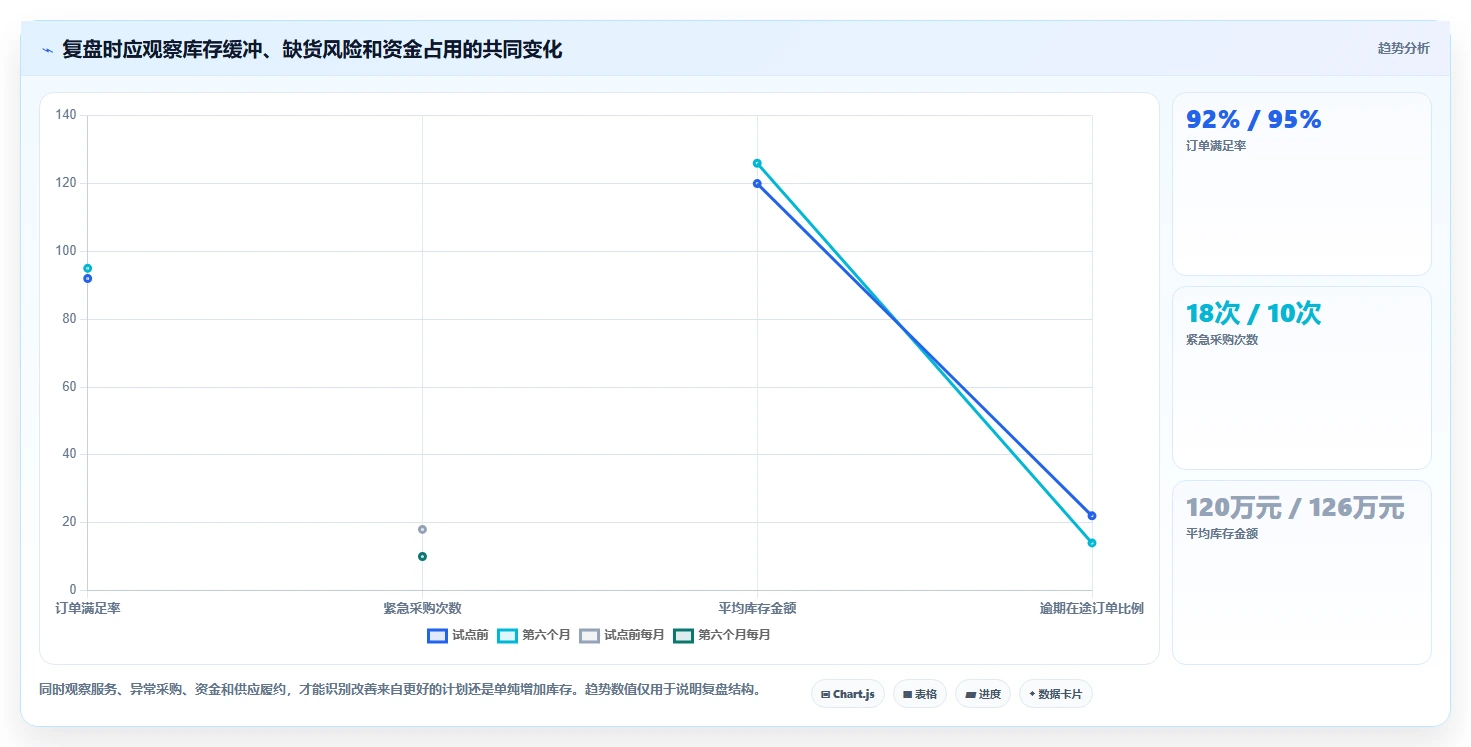Screen dimensions: 1471x747
Task: Click the chart title 复盘时应观察库存缓冲 heading
Action: click(312, 49)
